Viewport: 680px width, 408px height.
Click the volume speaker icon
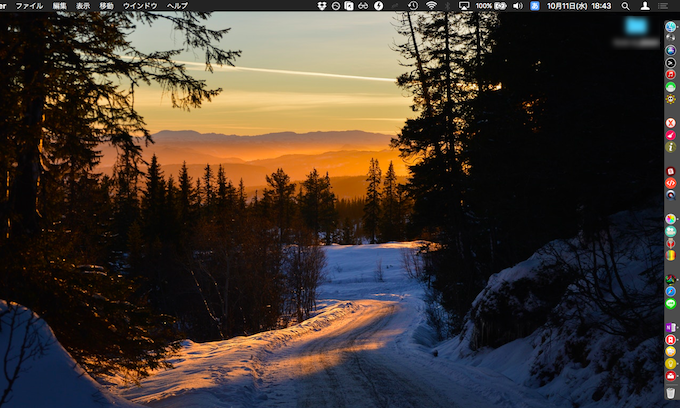(x=517, y=6)
